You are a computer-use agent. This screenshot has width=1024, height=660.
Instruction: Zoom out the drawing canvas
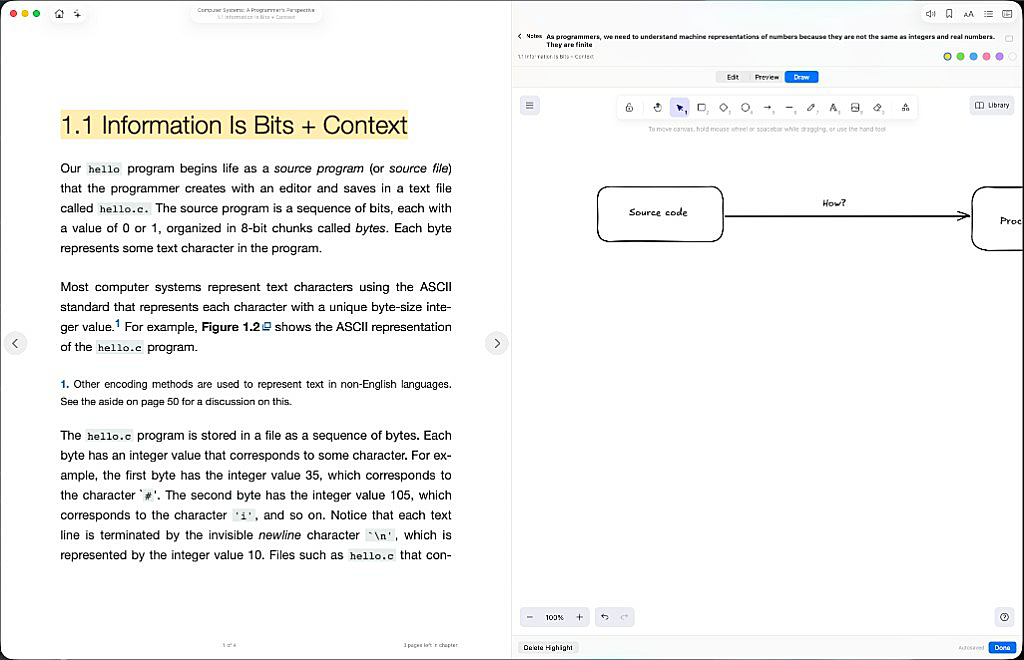pos(530,617)
